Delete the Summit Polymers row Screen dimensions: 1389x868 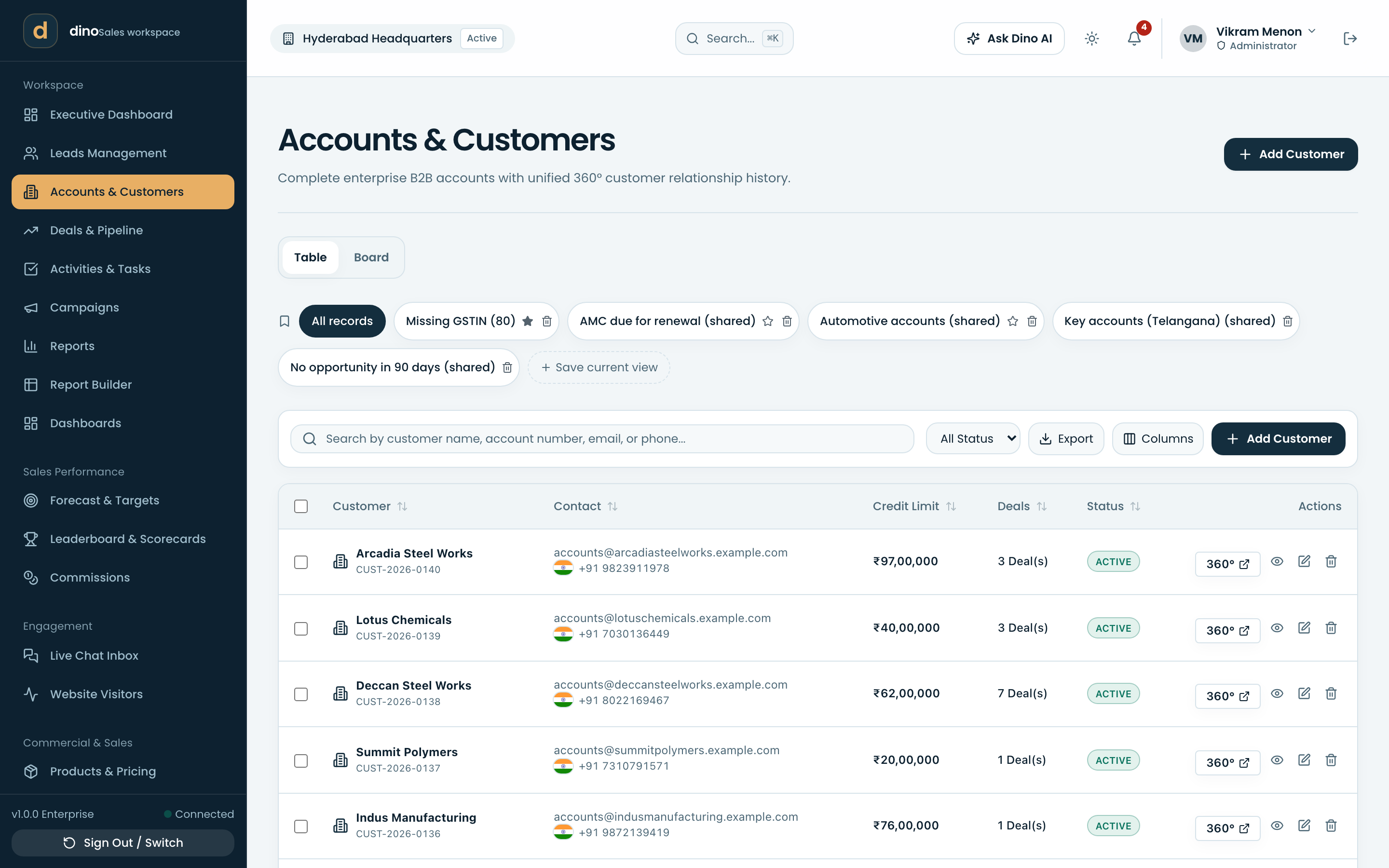[x=1331, y=760]
